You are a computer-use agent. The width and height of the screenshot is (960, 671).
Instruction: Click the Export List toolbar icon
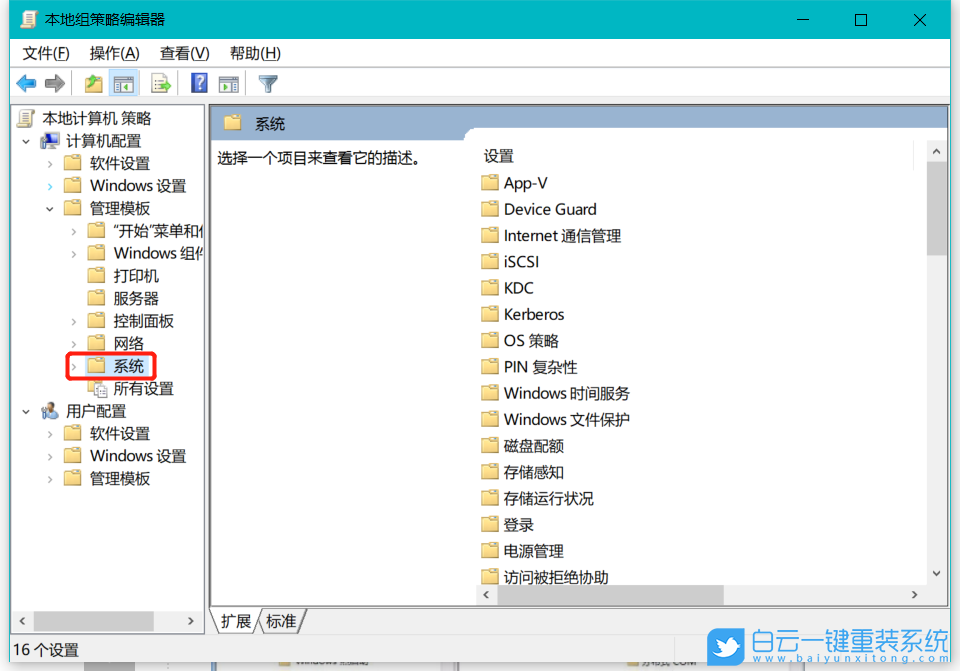(160, 83)
